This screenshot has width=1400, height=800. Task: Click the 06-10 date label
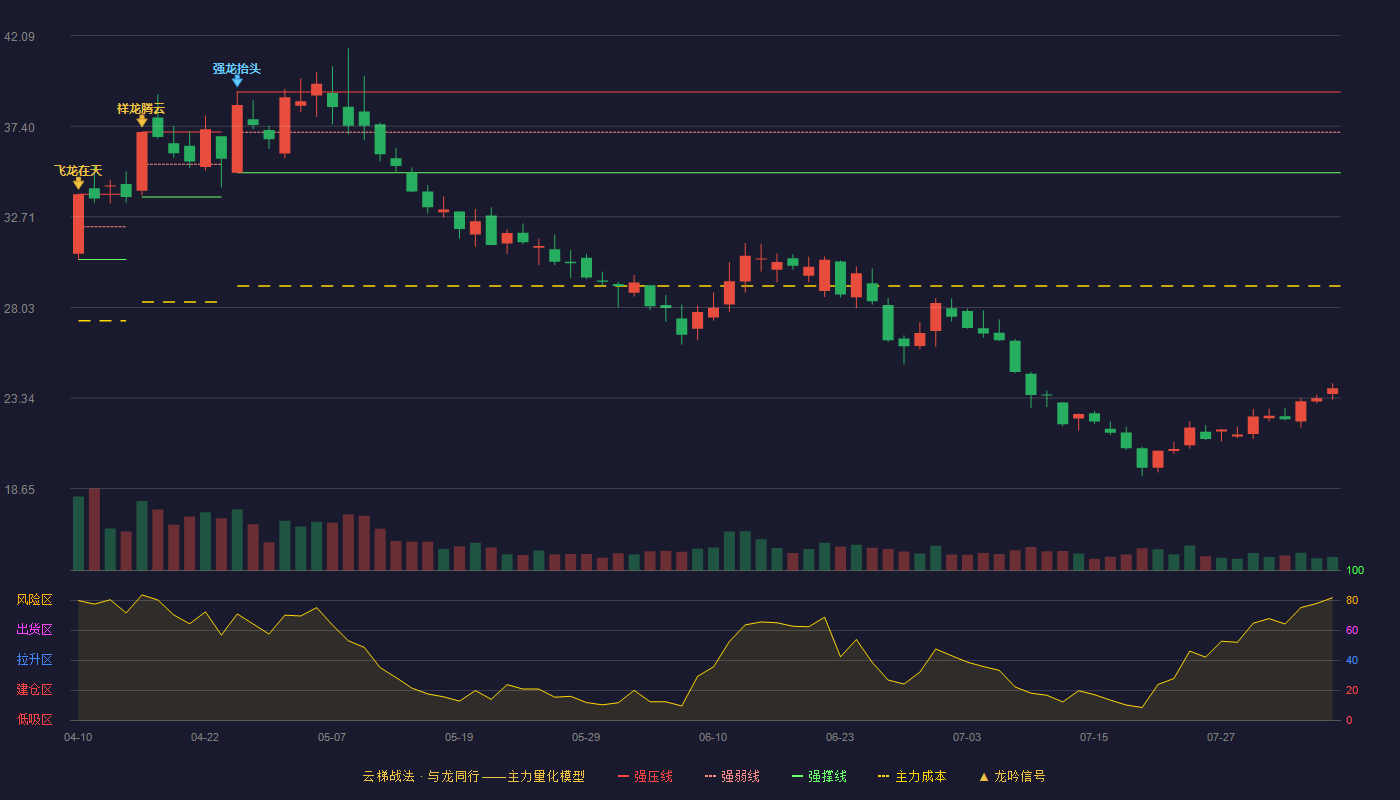713,737
